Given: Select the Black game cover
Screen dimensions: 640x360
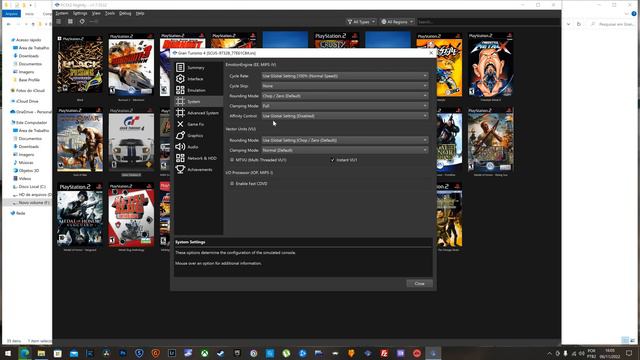Looking at the screenshot, I should coord(80,65).
